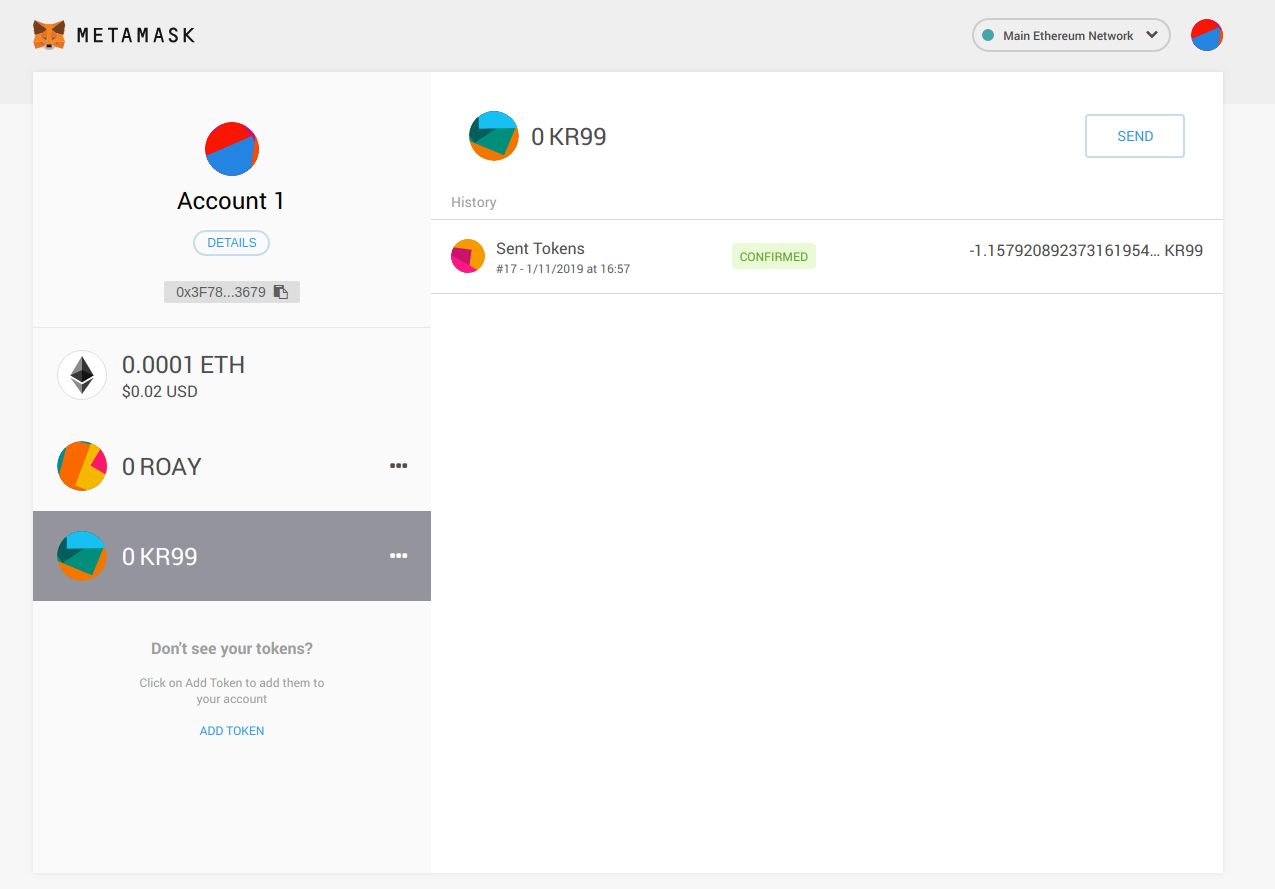Click the KR99 identicon in sidebar
Viewport: 1275px width, 889px height.
82,556
